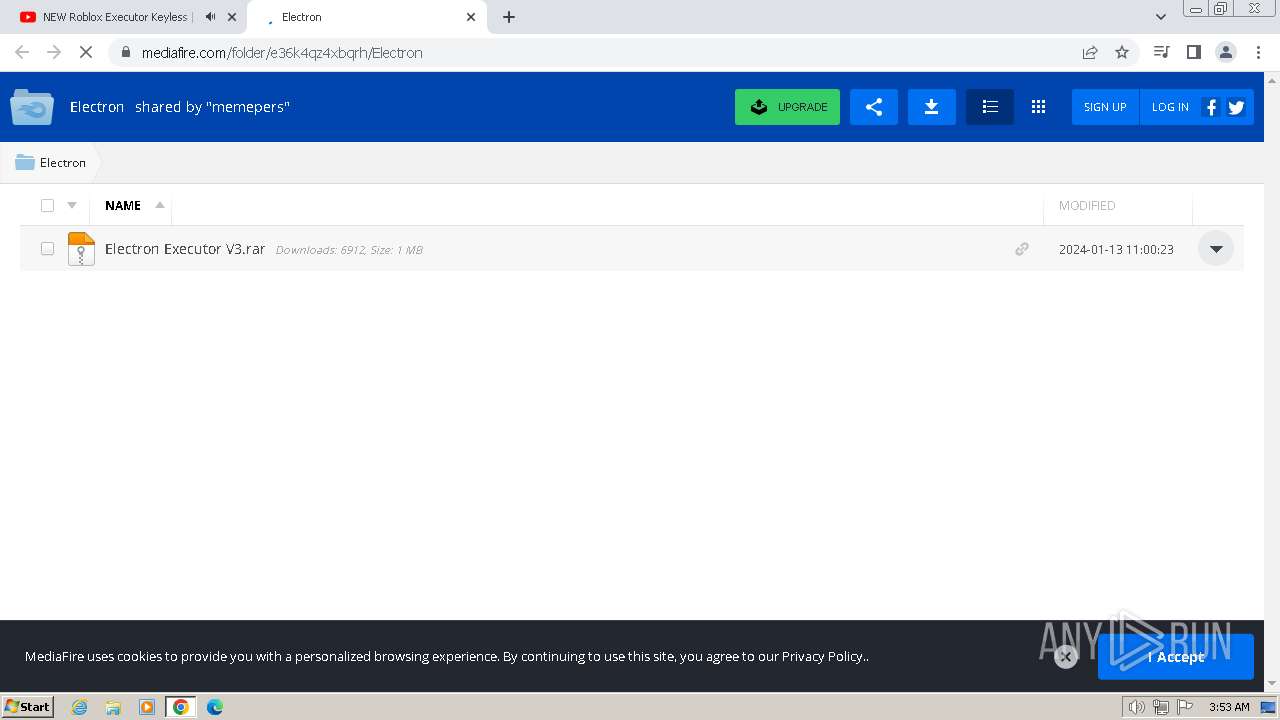The height and width of the screenshot is (720, 1280).
Task: Click the green UPGRADE button
Action: 787,107
